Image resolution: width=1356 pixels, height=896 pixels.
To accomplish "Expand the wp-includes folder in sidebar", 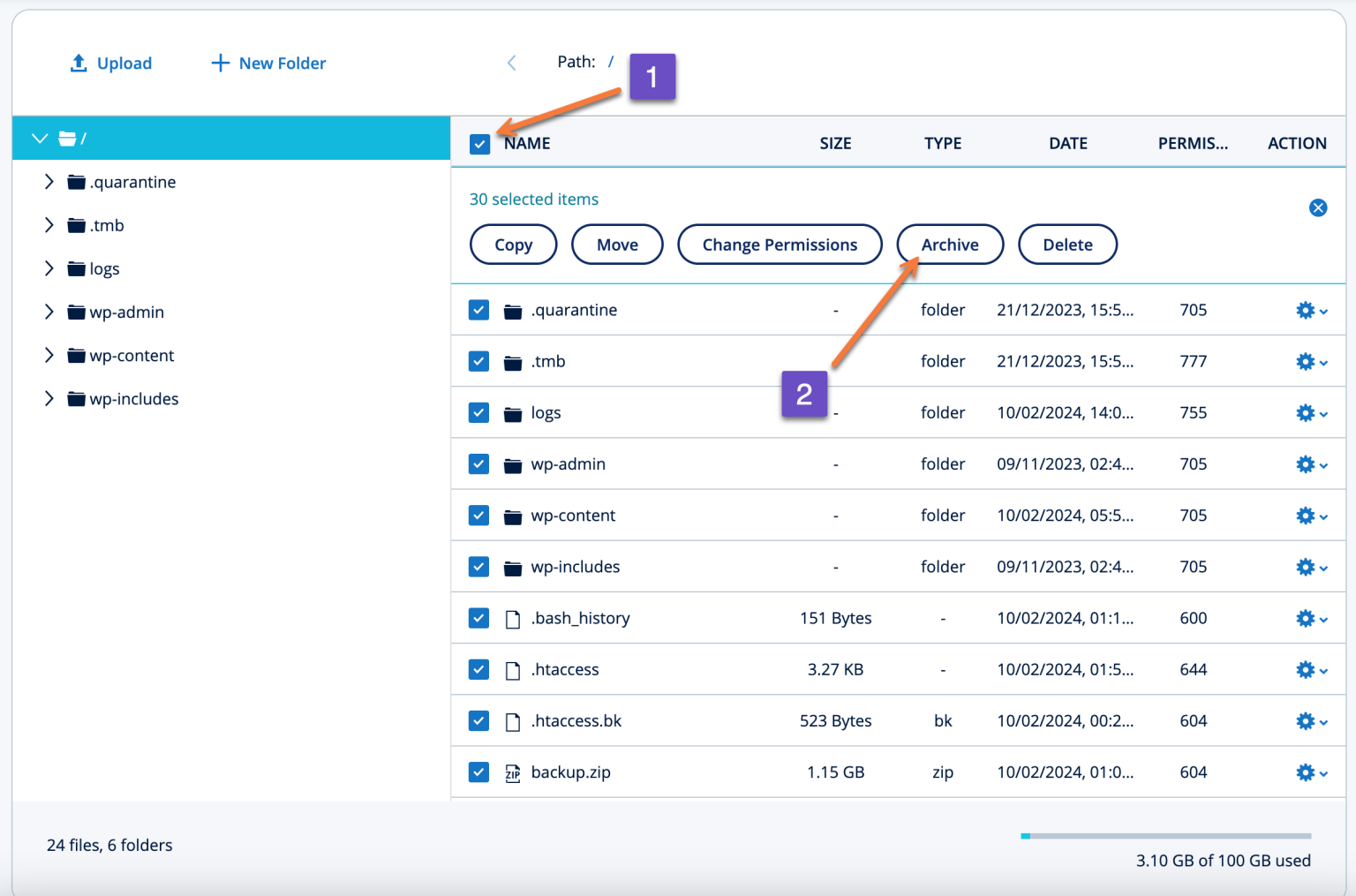I will tap(49, 398).
